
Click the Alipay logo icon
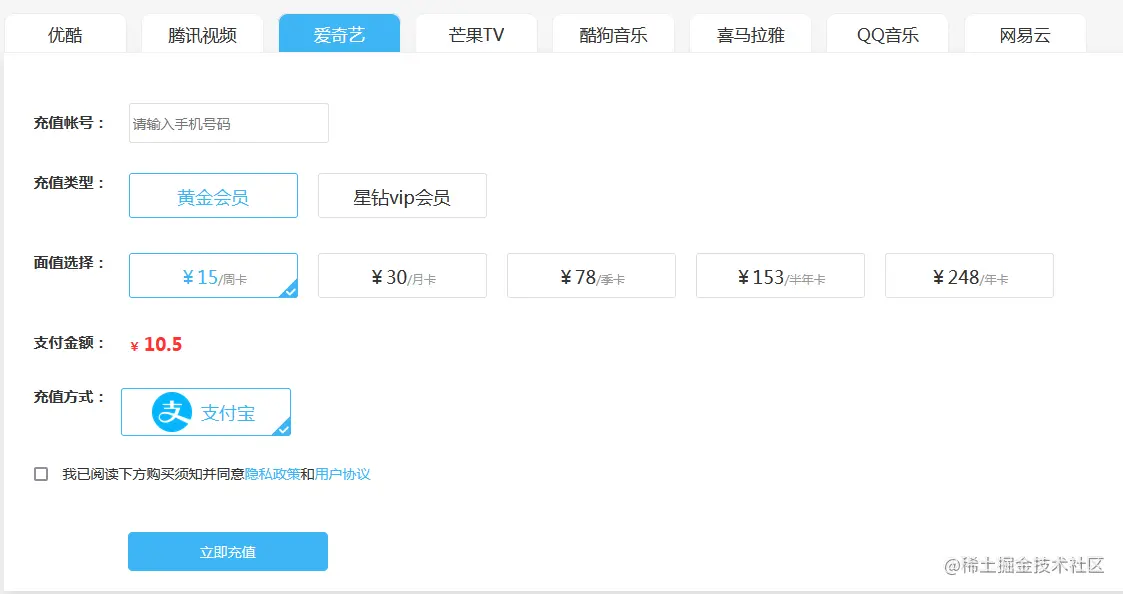click(172, 412)
